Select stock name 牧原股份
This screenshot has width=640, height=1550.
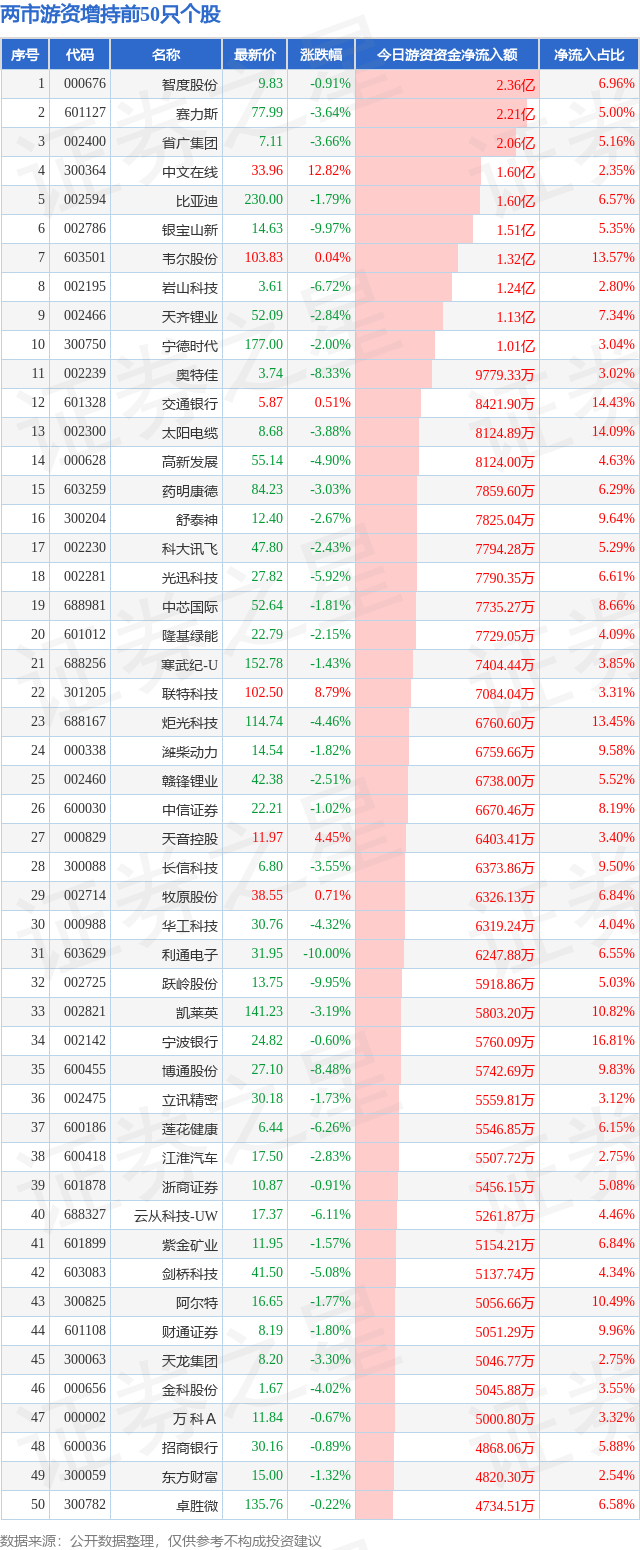190,896
